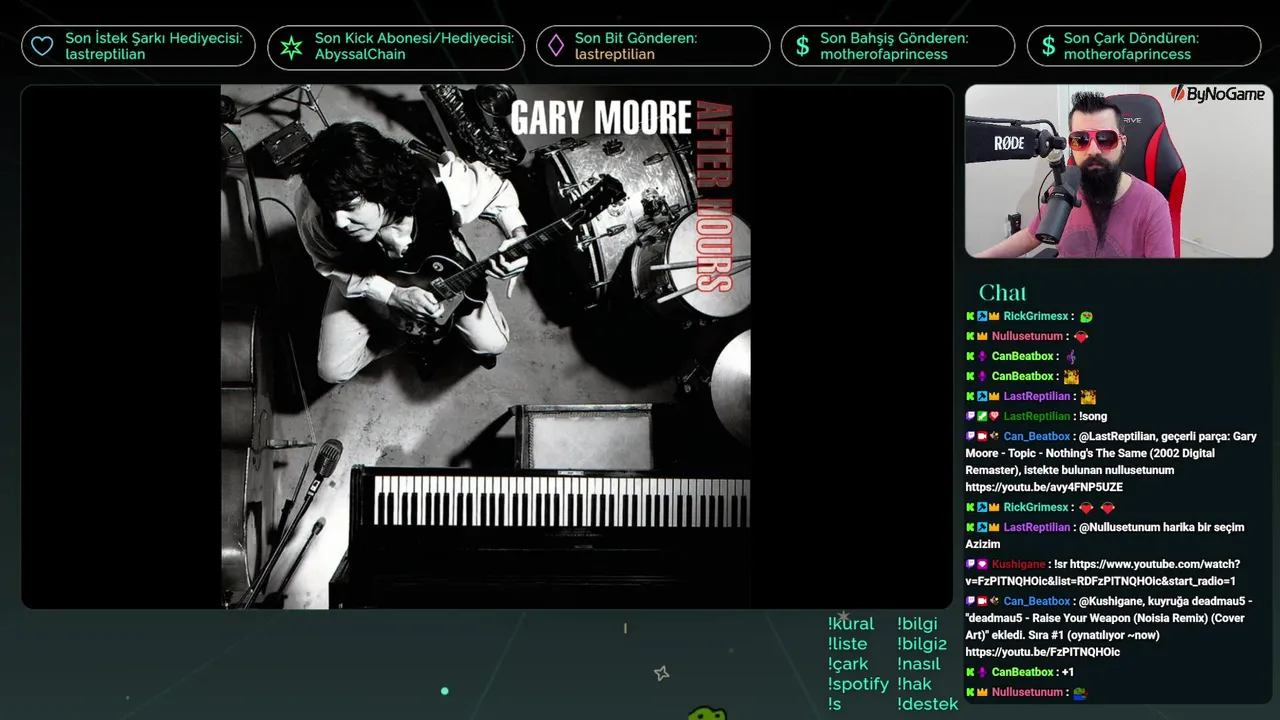Click lastreptilian under Son Bit Gönderen
This screenshot has height=720, width=1280.
[x=615, y=54]
